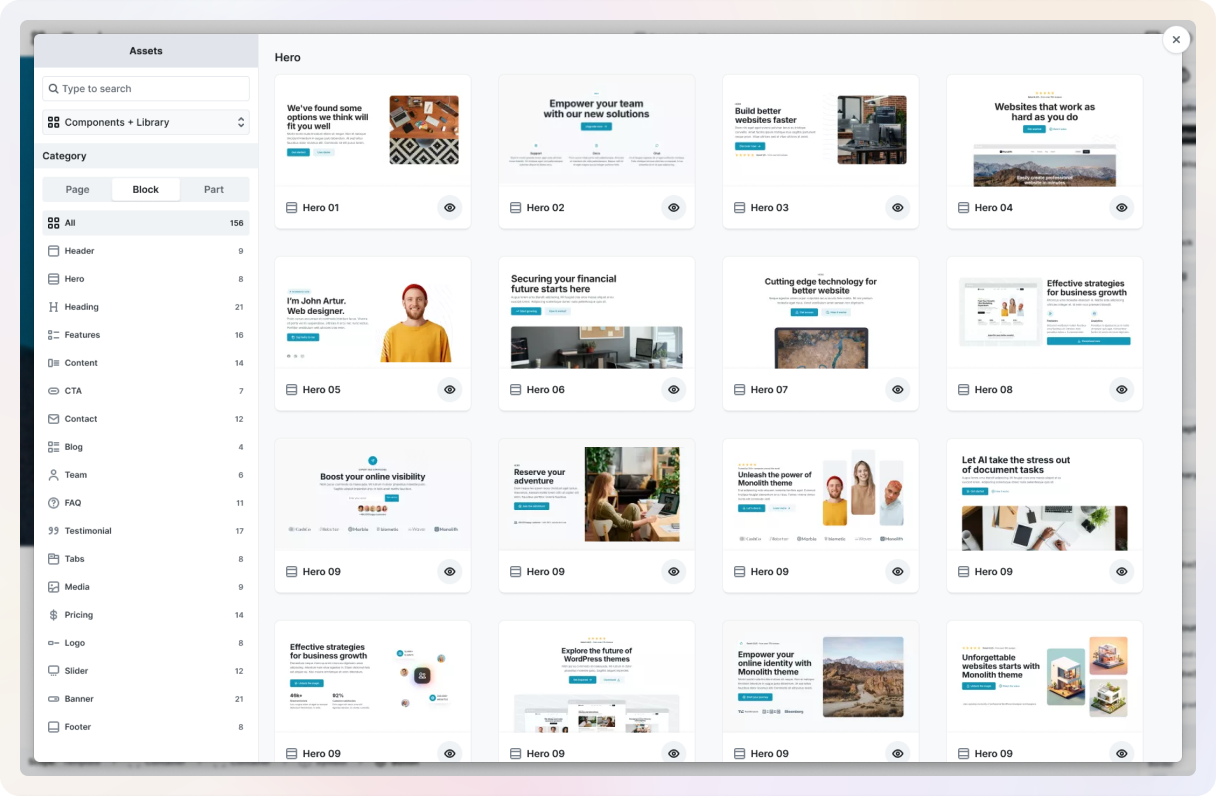Click the Pricing dollar sign icon
Viewport: 1216px width, 796px height.
[x=54, y=615]
